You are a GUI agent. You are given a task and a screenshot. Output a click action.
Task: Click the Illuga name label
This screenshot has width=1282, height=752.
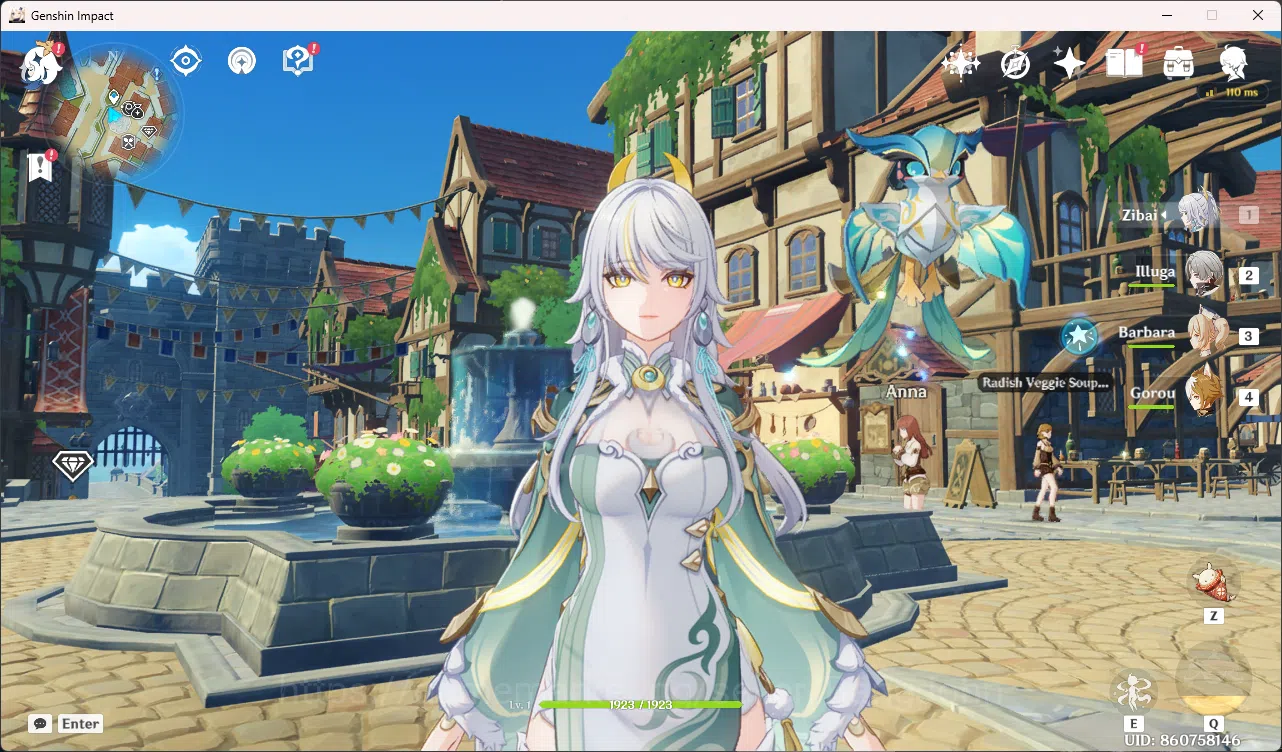pos(1155,272)
